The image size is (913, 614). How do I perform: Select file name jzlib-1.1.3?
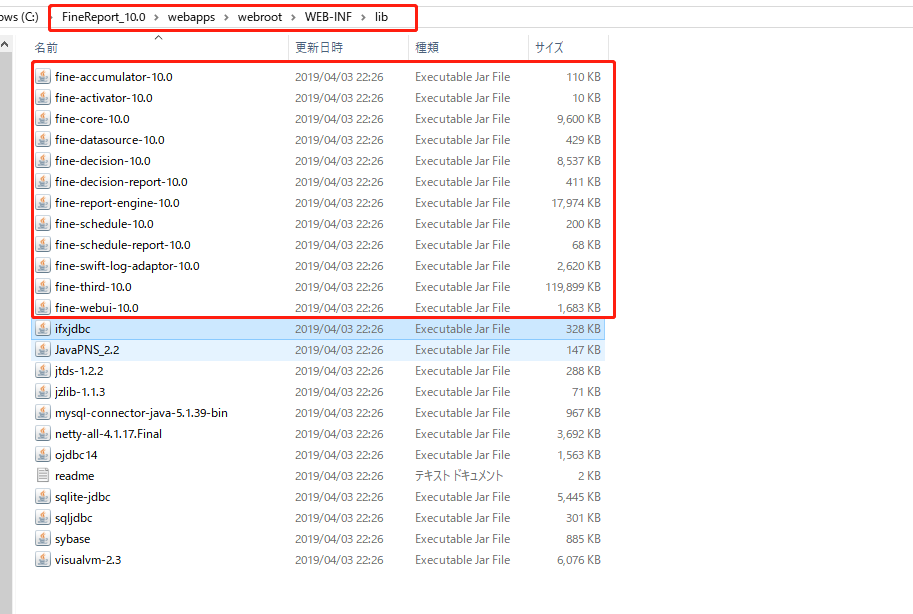pos(80,392)
